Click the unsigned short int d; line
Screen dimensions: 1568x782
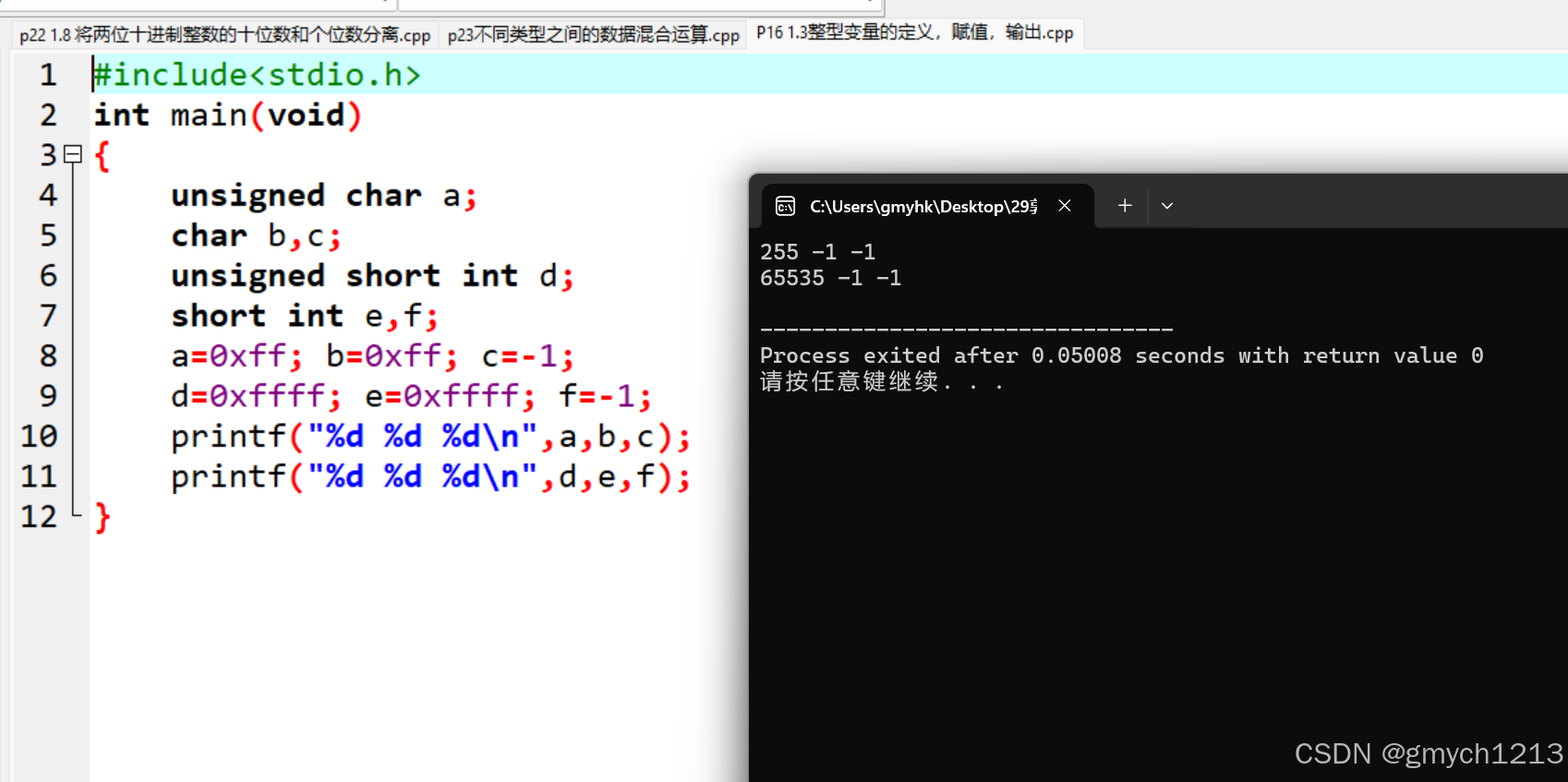[x=373, y=276]
